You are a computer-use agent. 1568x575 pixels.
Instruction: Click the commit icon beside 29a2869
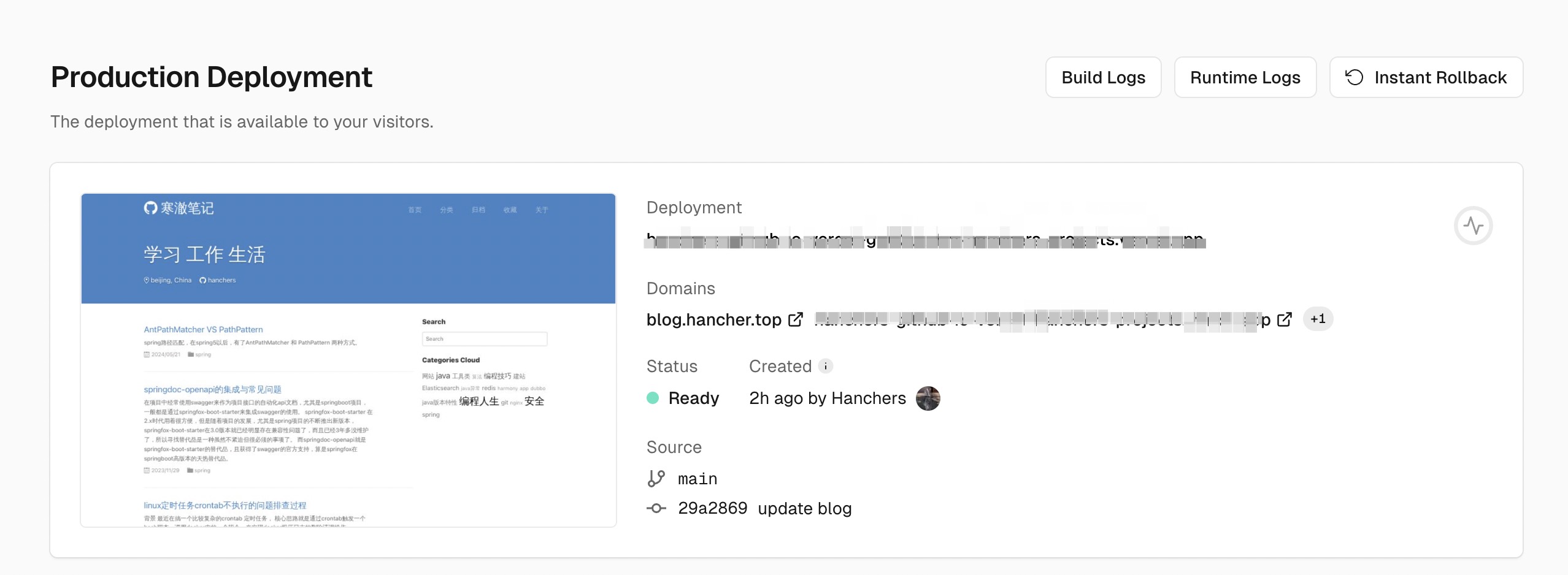656,508
